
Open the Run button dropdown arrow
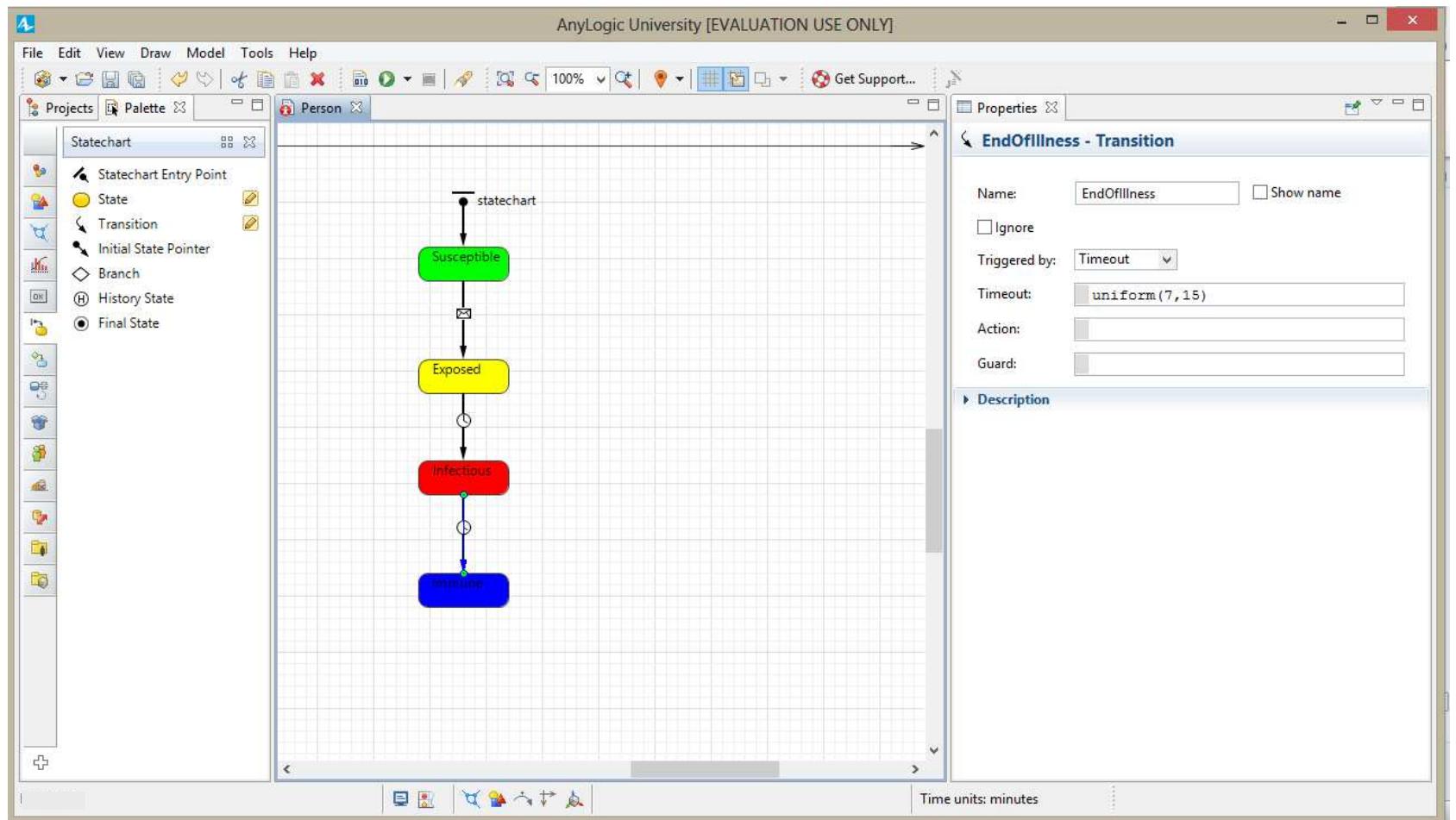[407, 79]
